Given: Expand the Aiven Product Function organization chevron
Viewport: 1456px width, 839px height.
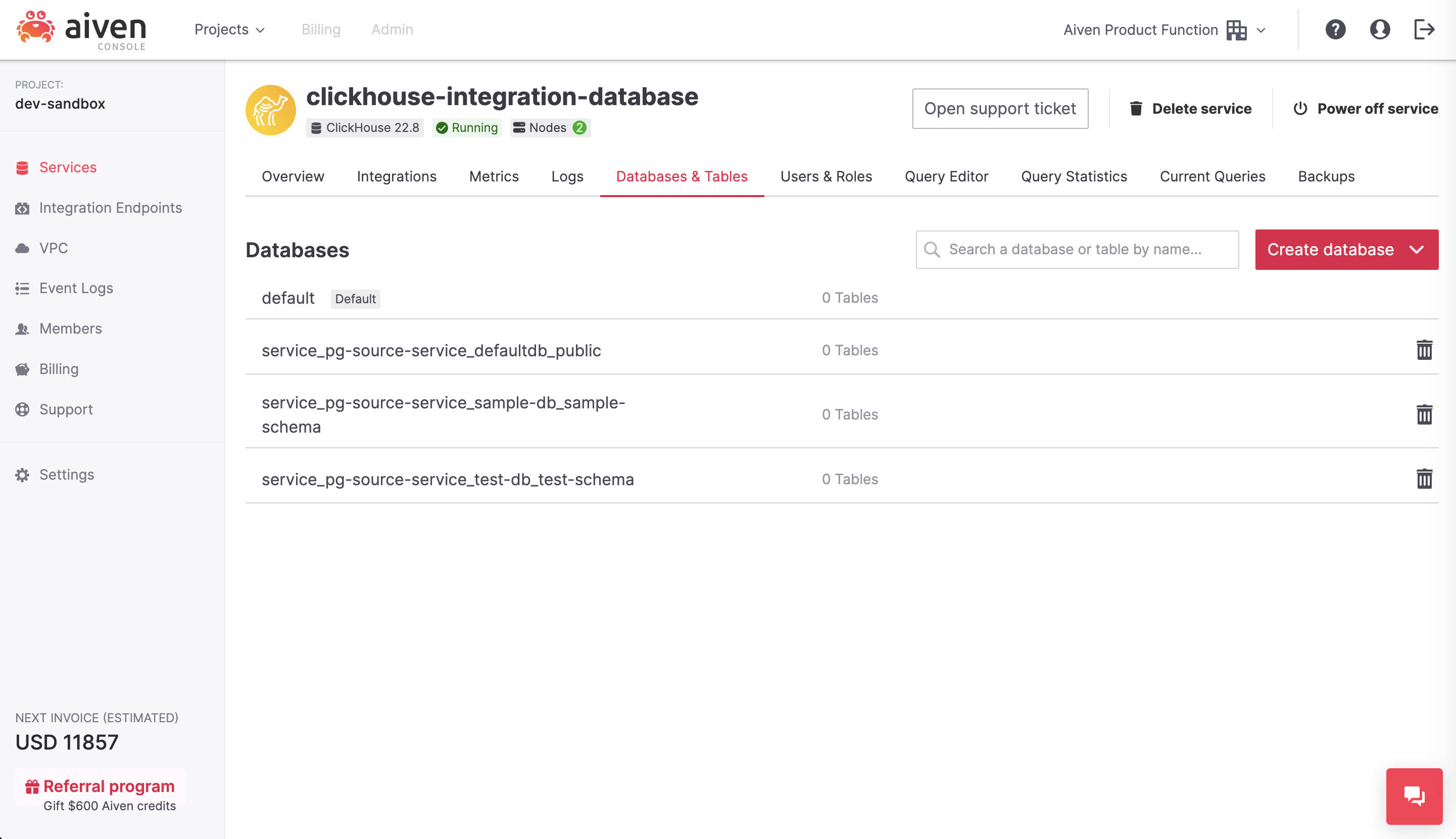Looking at the screenshot, I should (x=1261, y=30).
